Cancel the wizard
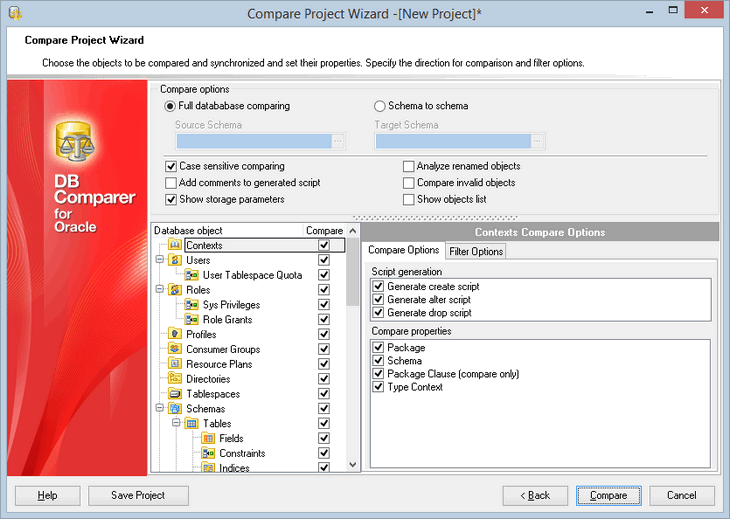The height and width of the screenshot is (519, 730). pyautogui.click(x=682, y=495)
